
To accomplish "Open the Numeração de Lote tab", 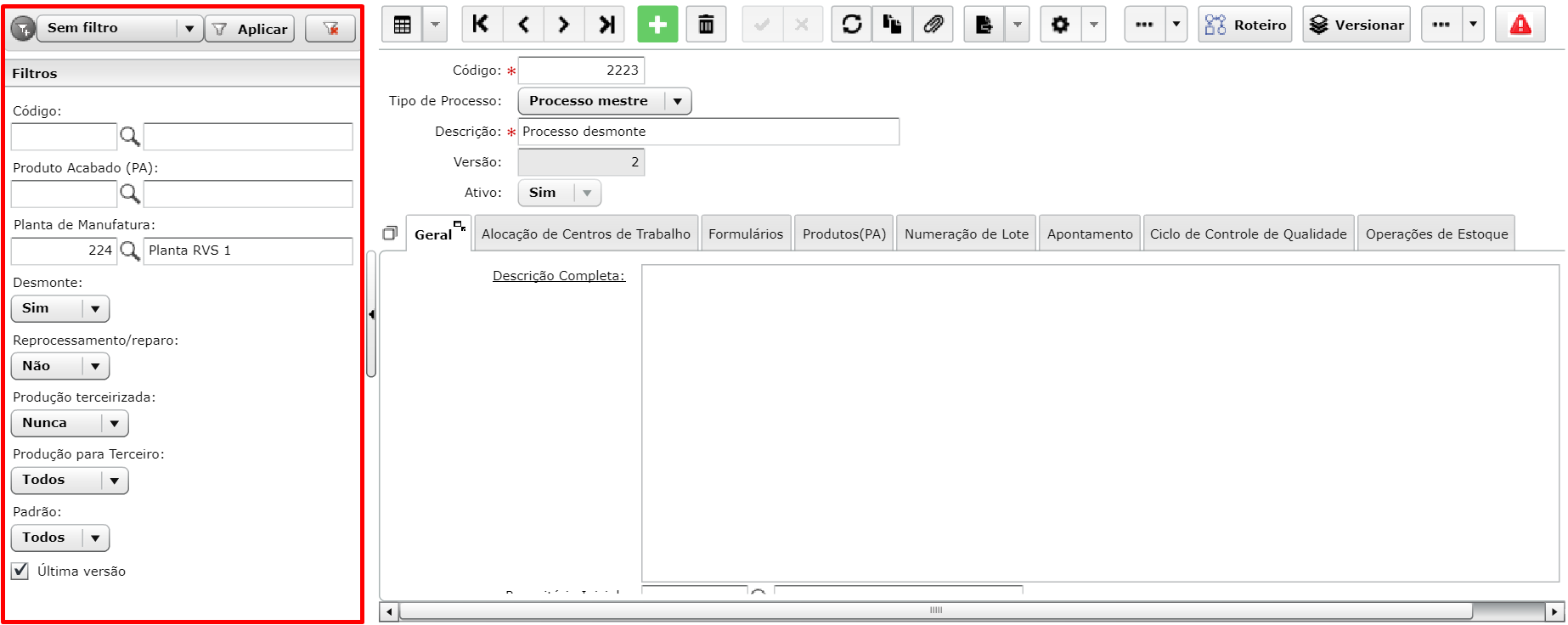I will click(x=967, y=234).
